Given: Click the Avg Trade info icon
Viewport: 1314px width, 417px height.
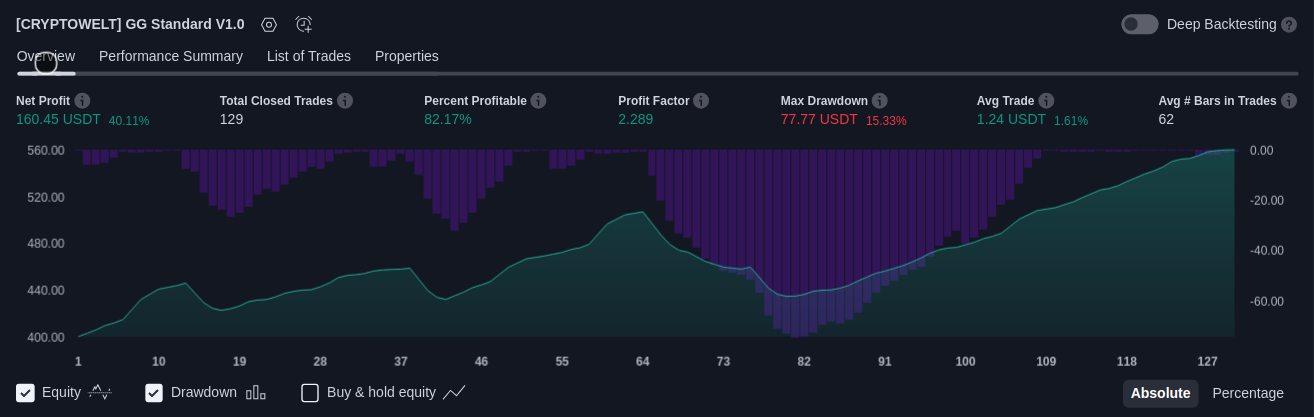Looking at the screenshot, I should click(1046, 101).
